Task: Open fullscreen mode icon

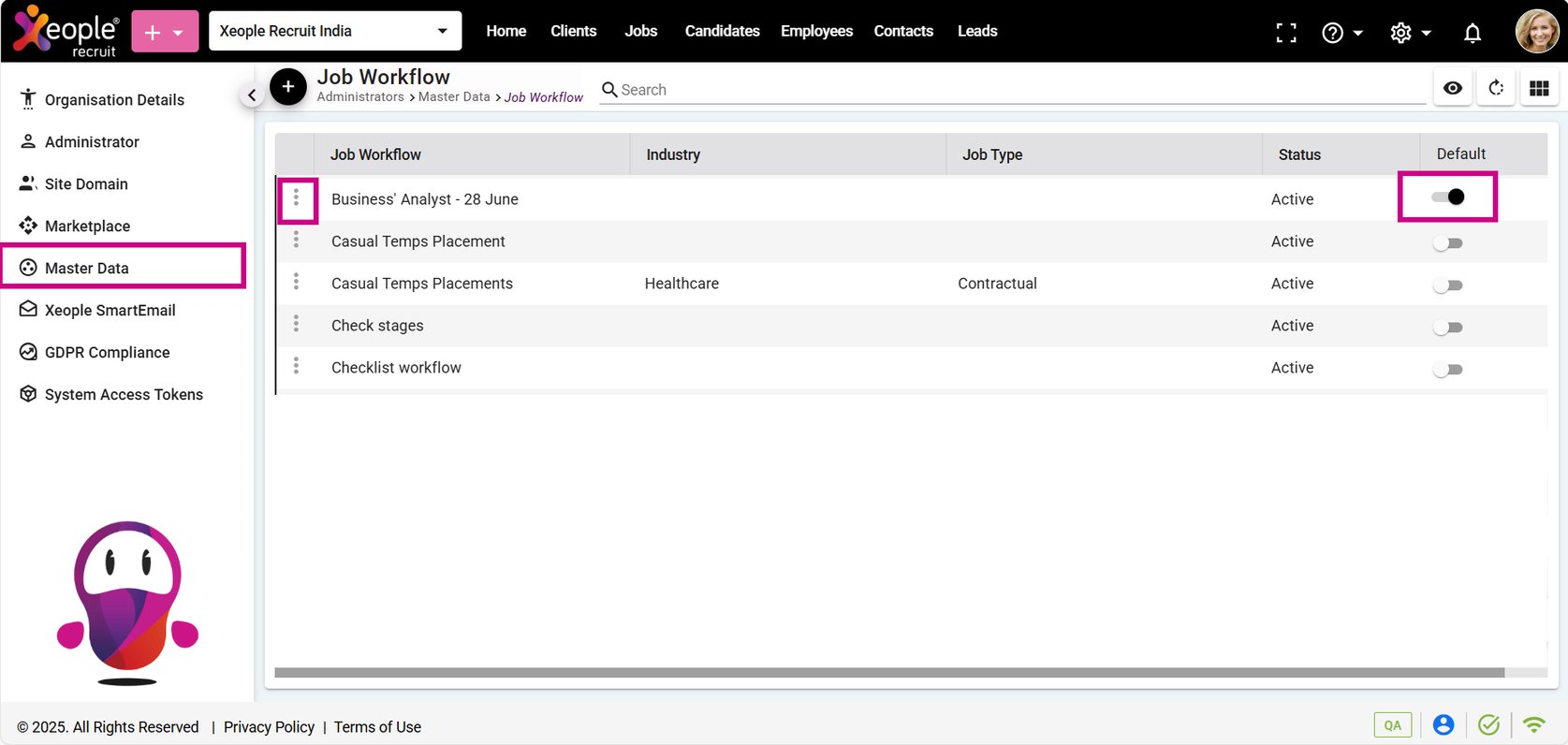Action: pyautogui.click(x=1286, y=33)
